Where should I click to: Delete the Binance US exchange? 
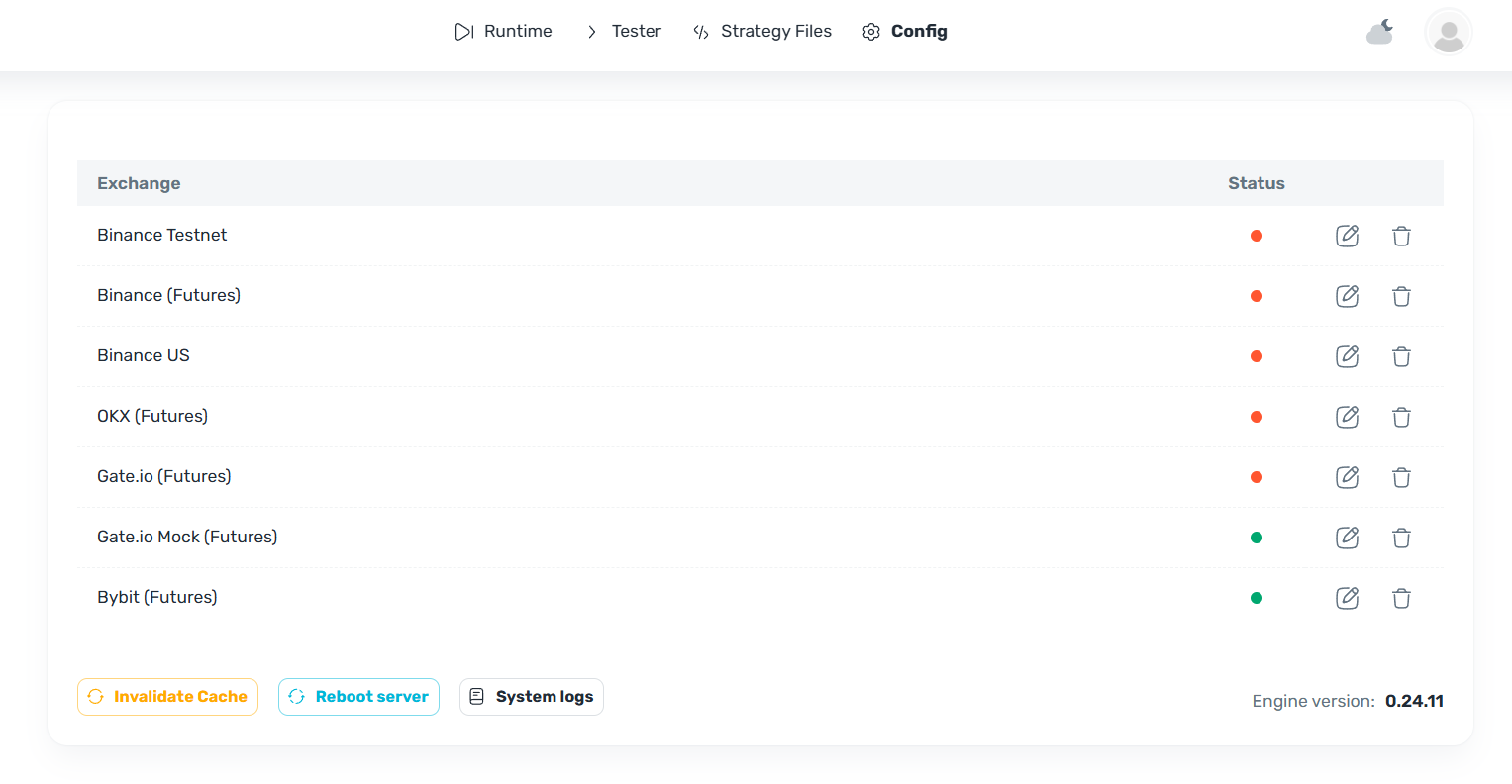tap(1401, 356)
